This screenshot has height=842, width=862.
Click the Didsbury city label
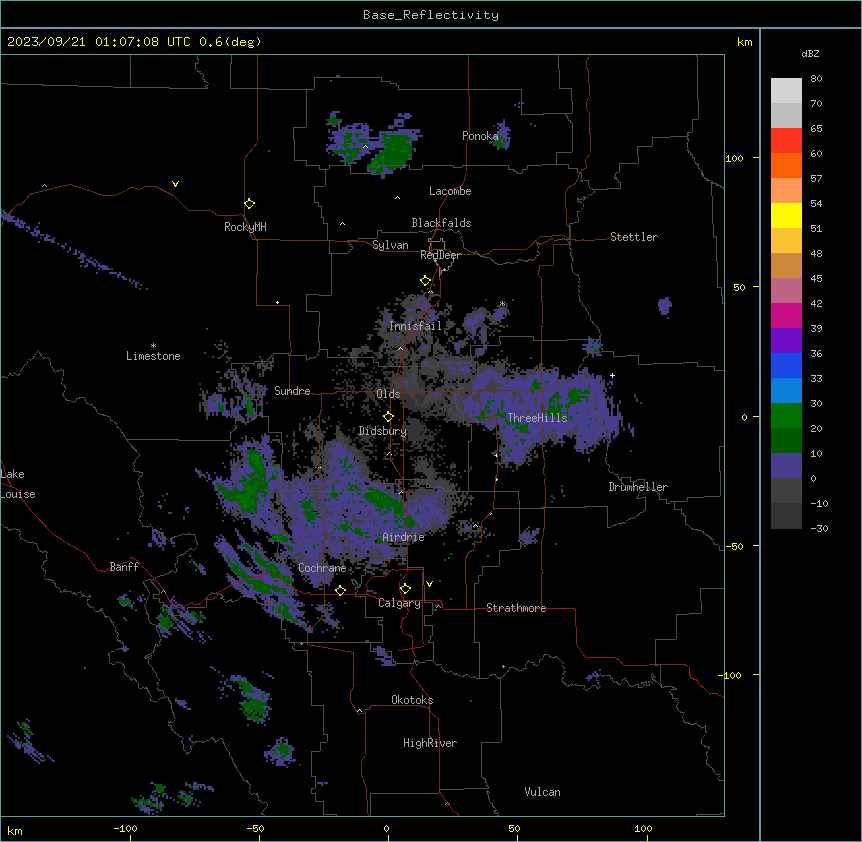click(x=383, y=431)
